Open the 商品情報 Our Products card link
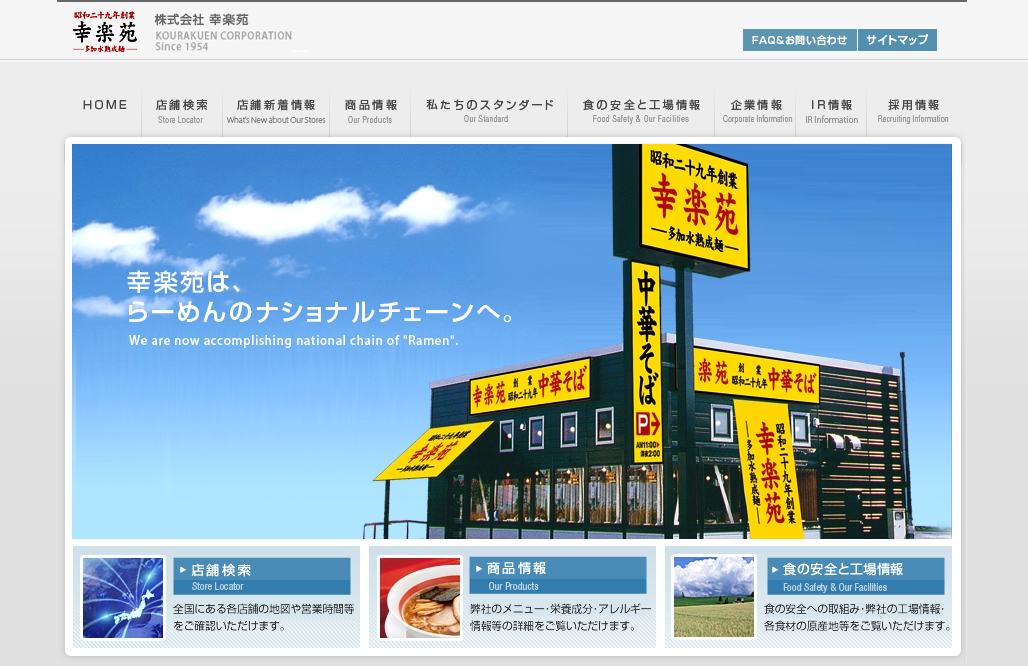1028x666 pixels. pos(558,576)
